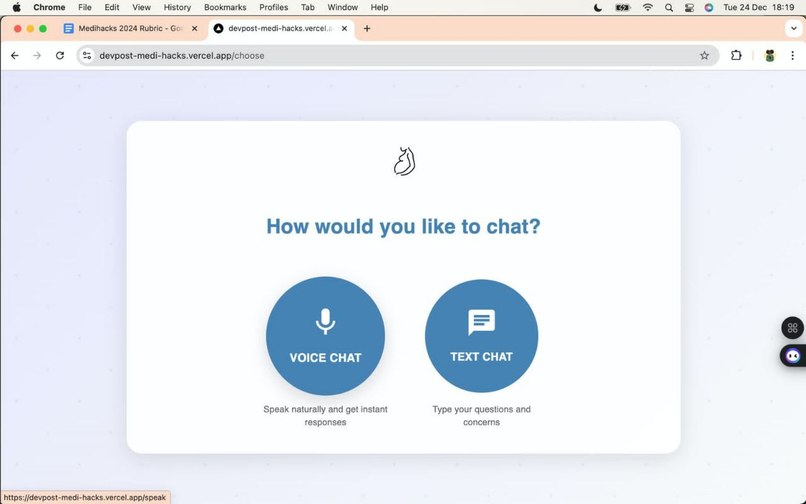Open the Tab menu

(308, 7)
